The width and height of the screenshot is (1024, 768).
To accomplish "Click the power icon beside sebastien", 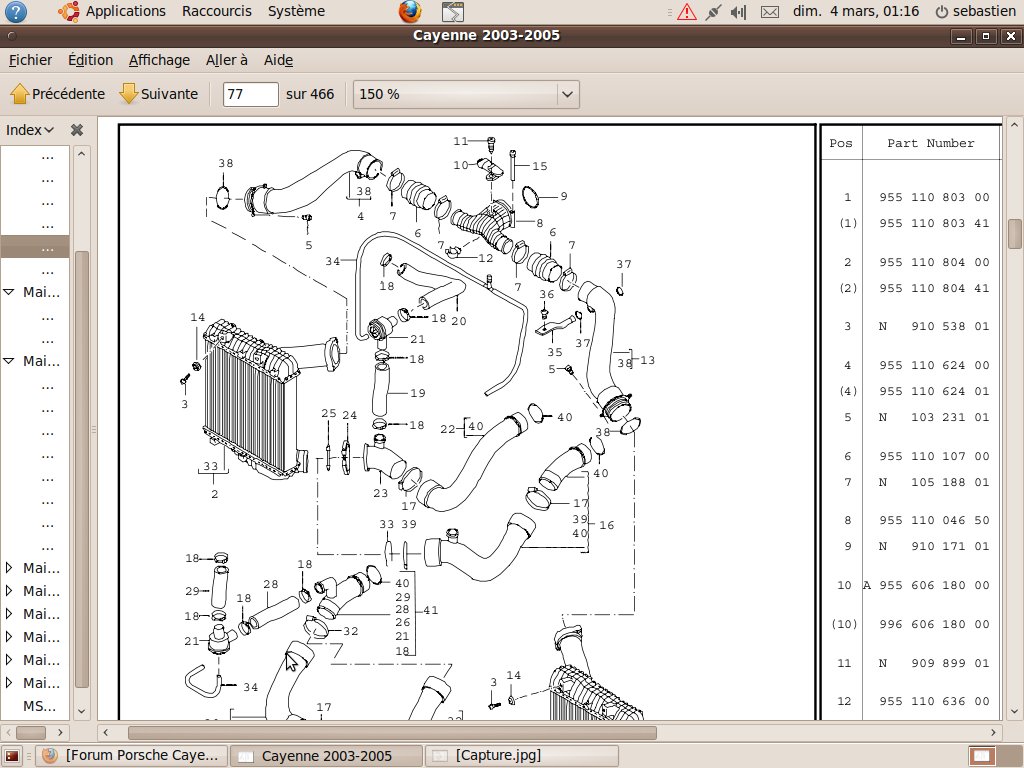I will [942, 12].
